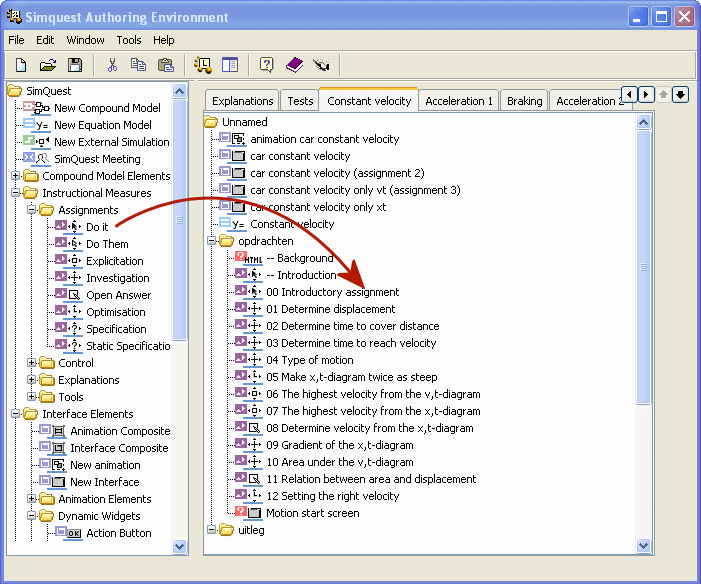The height and width of the screenshot is (584, 701).
Task: Open the Window menu
Action: [85, 40]
